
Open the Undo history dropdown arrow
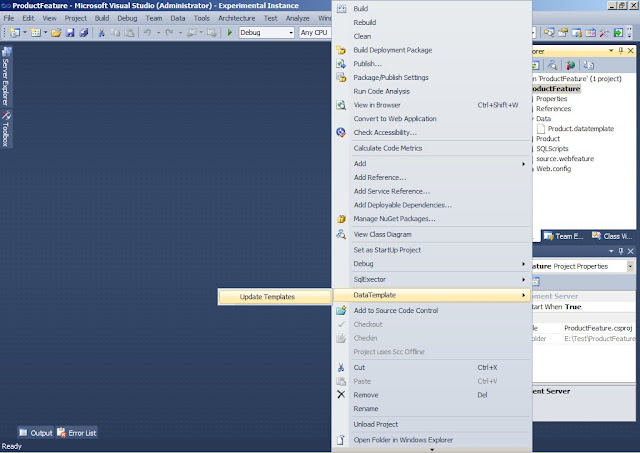pos(158,33)
